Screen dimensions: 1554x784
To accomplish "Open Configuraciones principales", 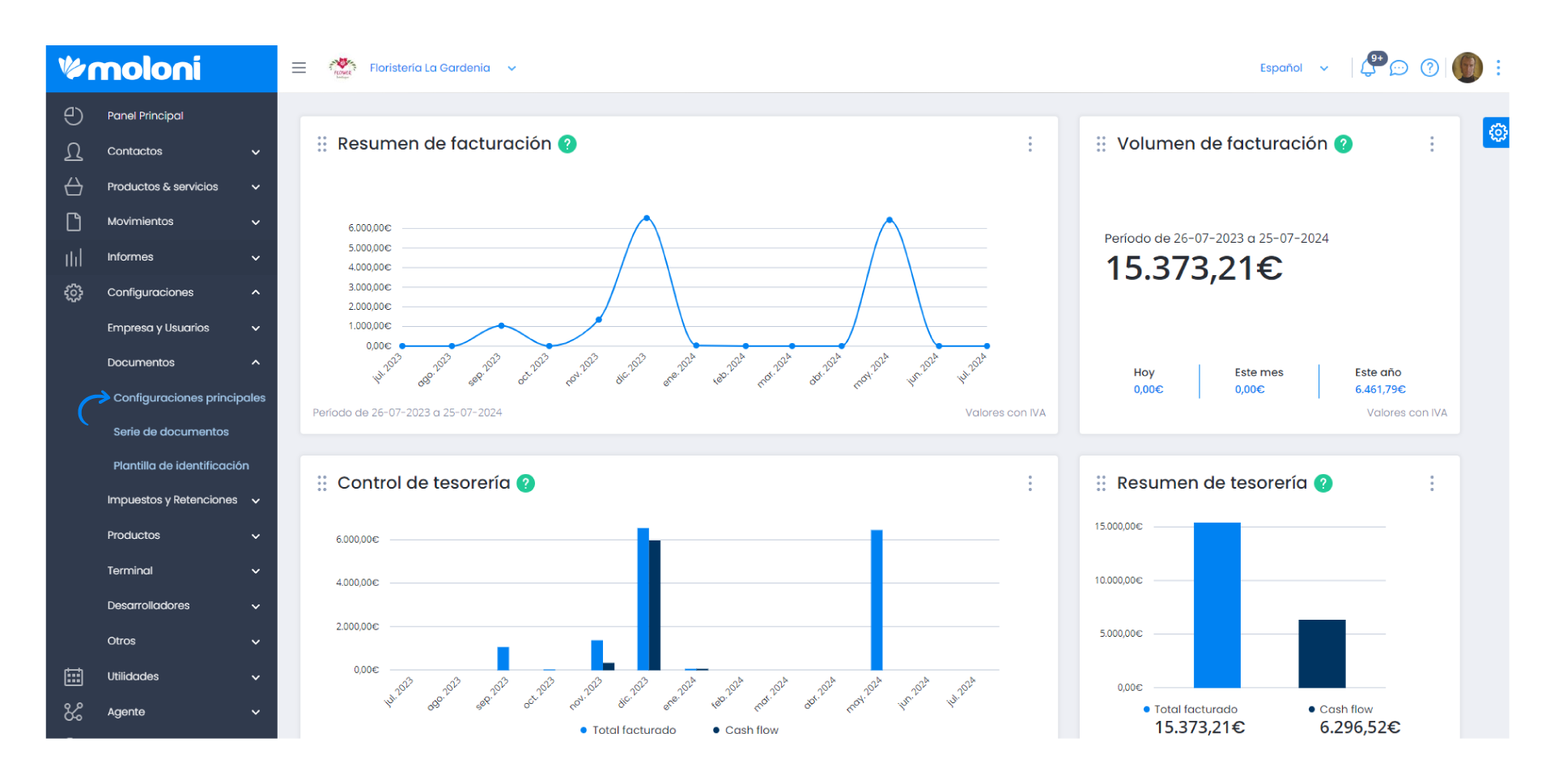I will click(189, 398).
